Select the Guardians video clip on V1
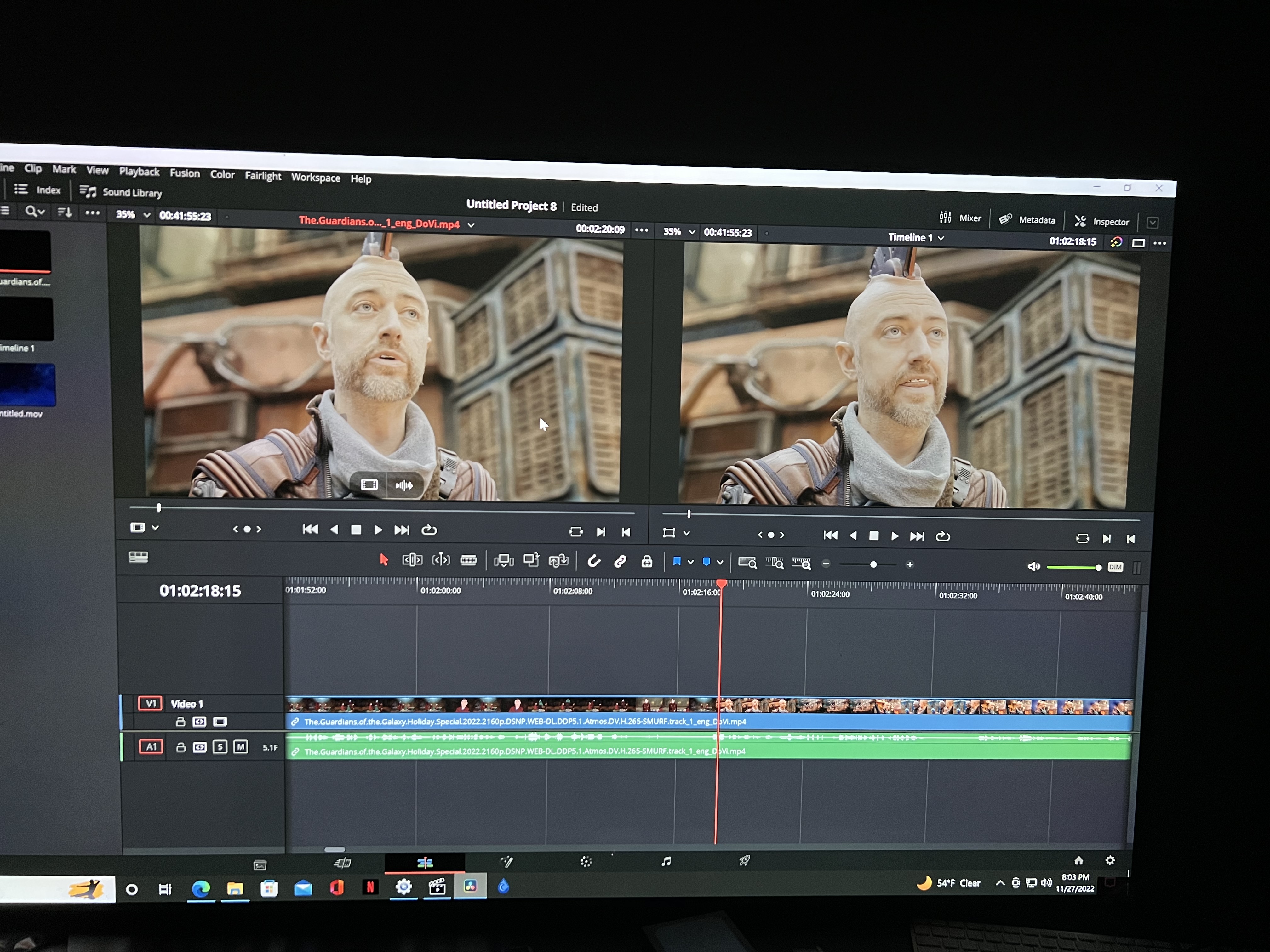 (709, 714)
